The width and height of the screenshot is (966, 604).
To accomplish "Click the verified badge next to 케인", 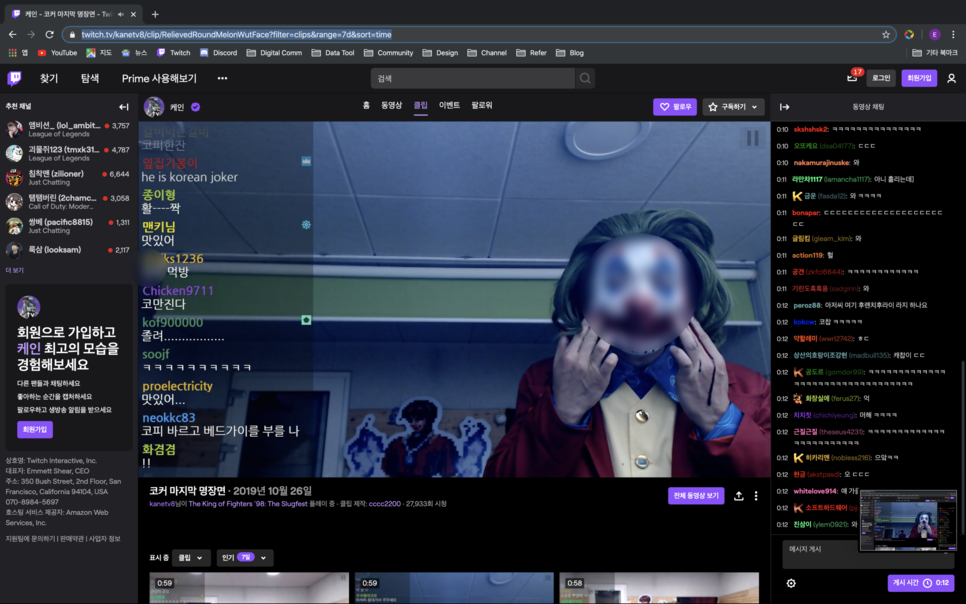I will click(195, 107).
